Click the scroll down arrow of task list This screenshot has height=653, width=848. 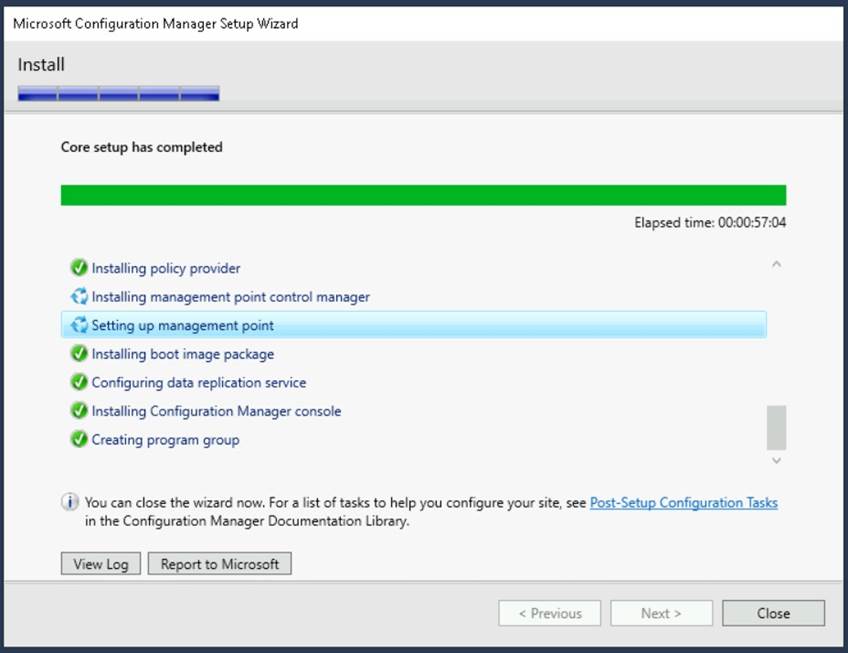point(776,460)
